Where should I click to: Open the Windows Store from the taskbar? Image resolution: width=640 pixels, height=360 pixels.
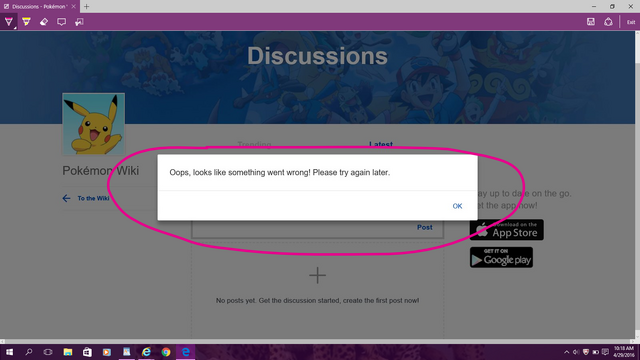click(x=87, y=352)
